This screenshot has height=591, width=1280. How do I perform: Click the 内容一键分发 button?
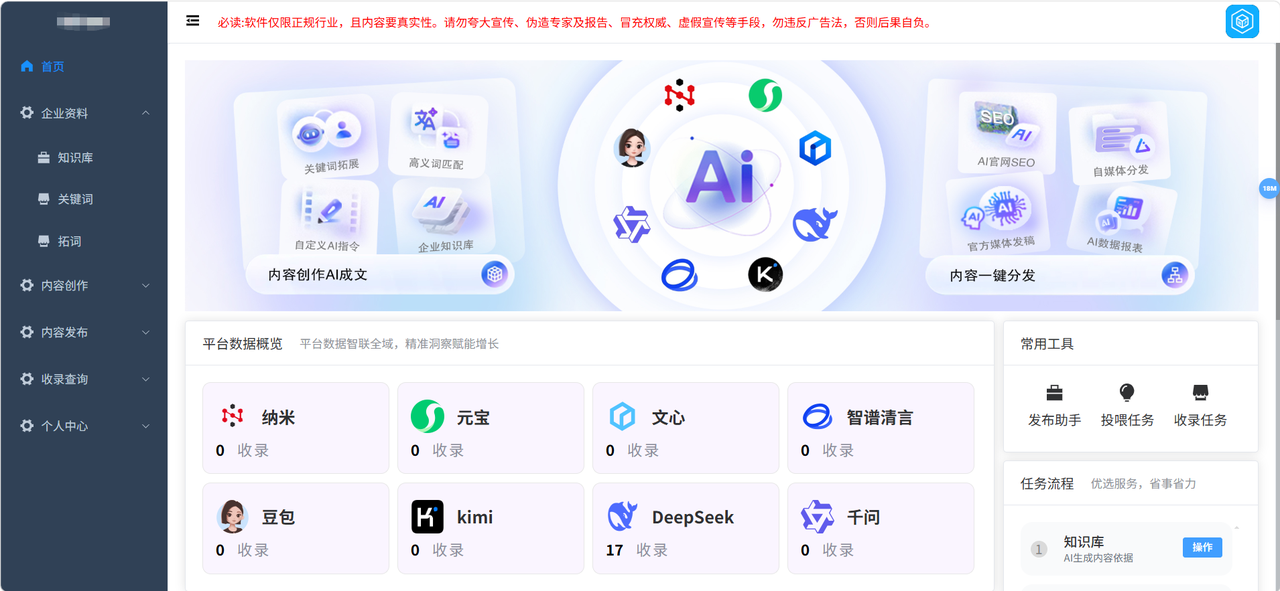coord(1059,275)
